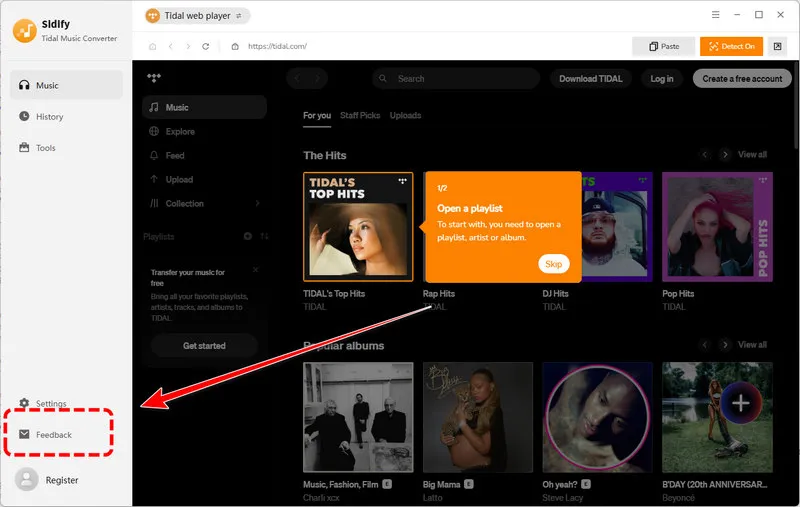Reload the Tidal web page
The image size is (800, 507).
(x=206, y=46)
